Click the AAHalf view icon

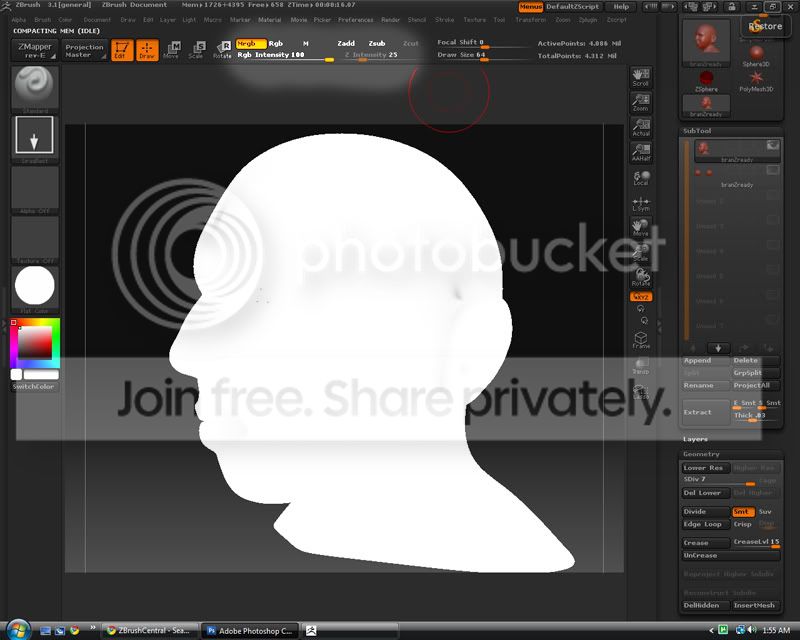641,152
